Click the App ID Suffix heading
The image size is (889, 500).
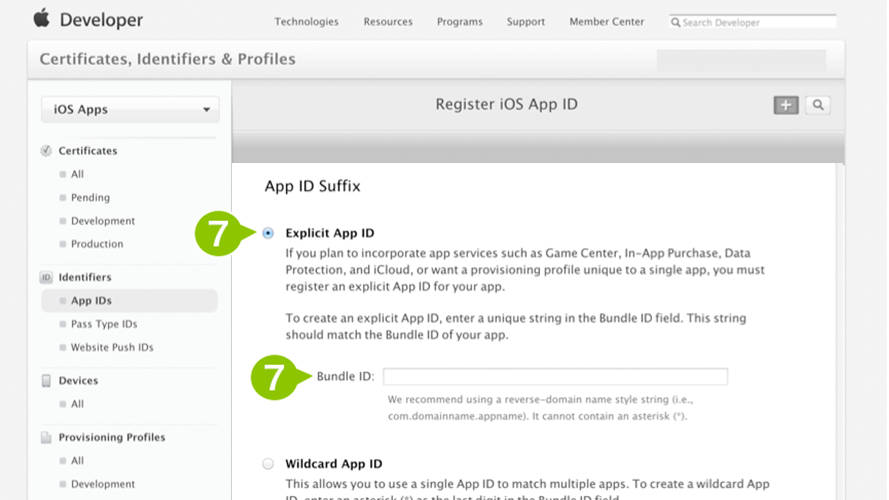[x=312, y=186]
